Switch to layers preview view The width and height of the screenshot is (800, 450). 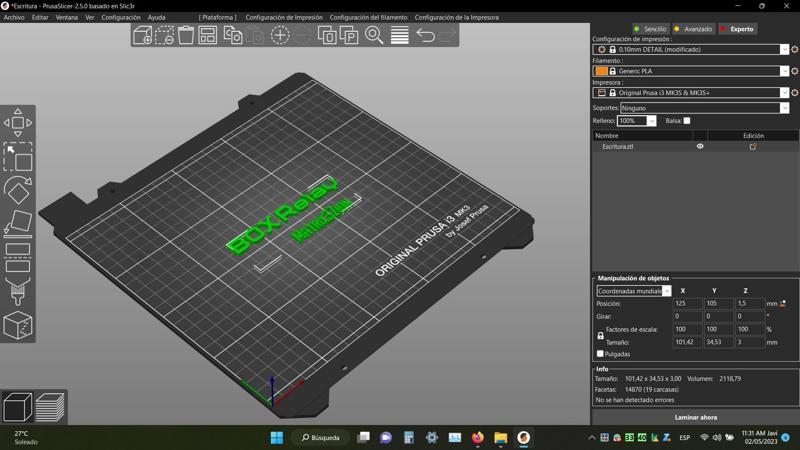pos(50,407)
